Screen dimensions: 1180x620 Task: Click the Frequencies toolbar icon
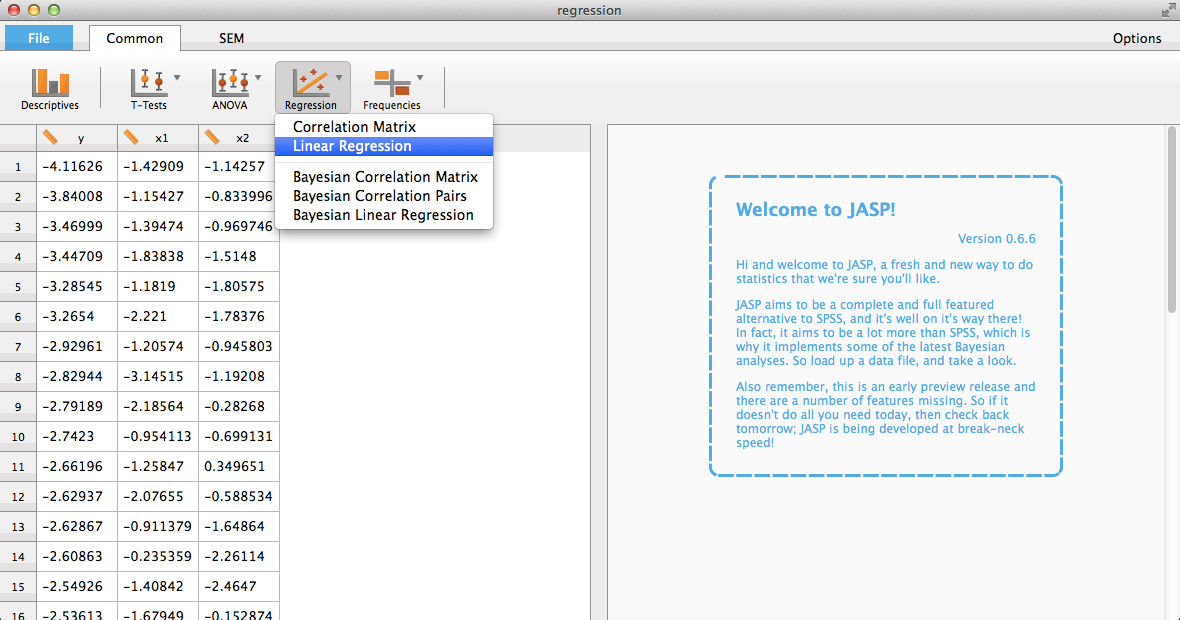tap(391, 83)
